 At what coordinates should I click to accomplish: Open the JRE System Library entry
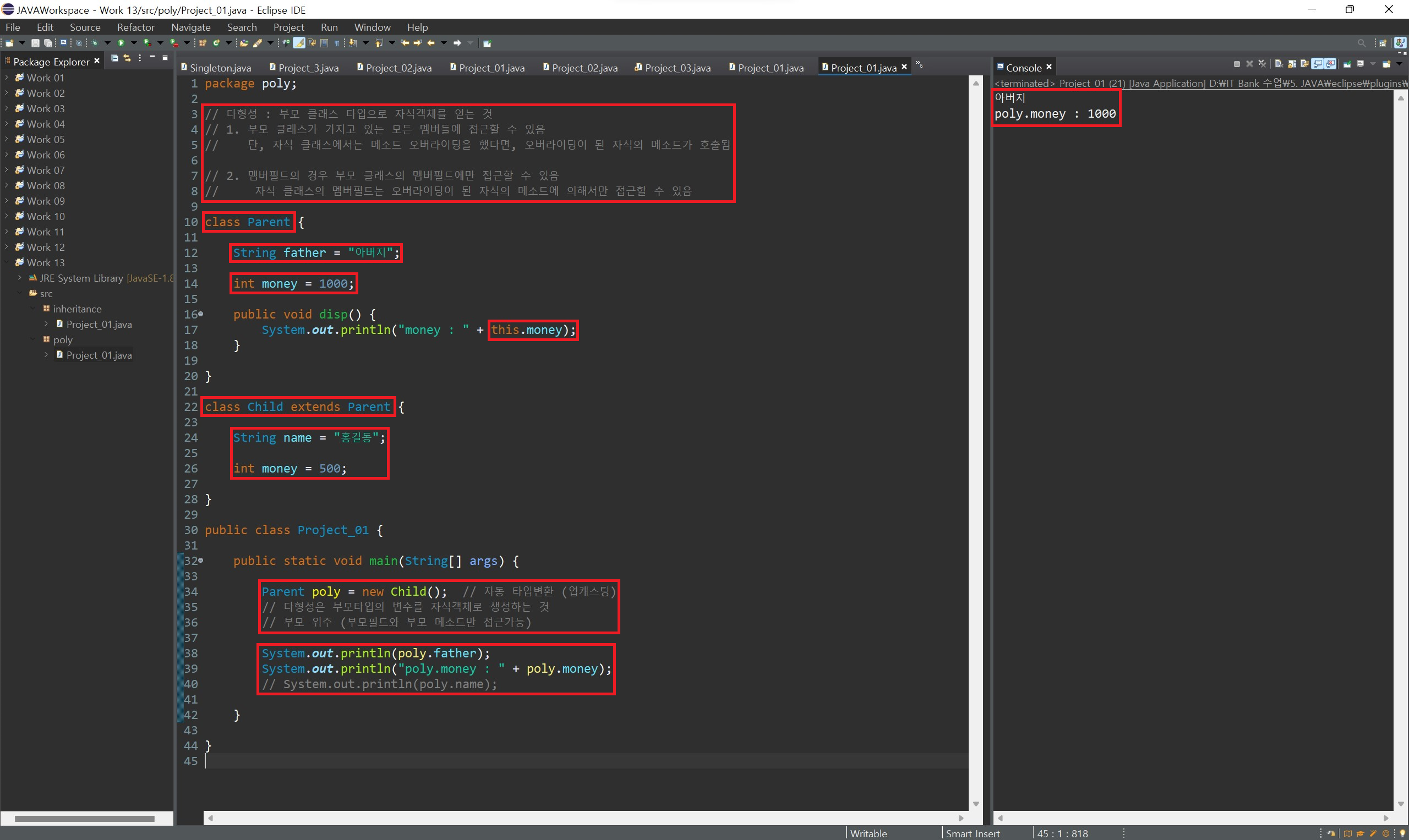81,278
